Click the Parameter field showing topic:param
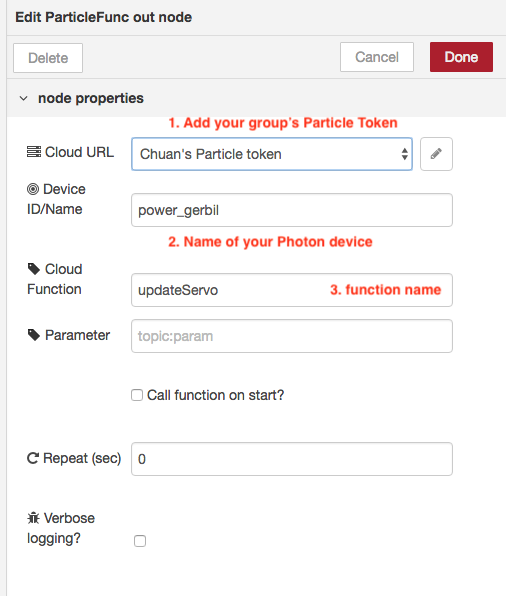The height and width of the screenshot is (596, 506). [x=292, y=336]
